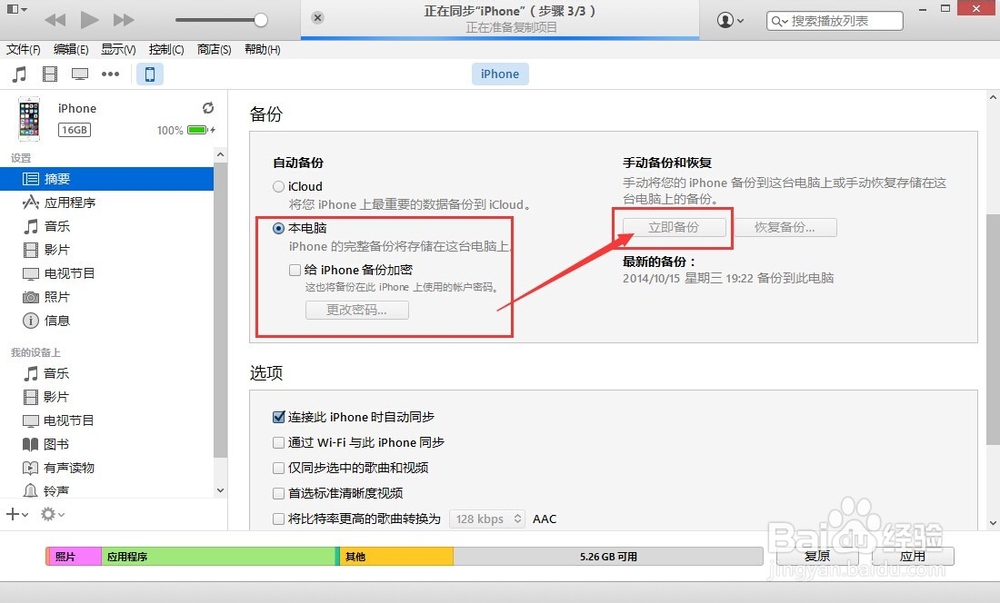Open the 128 kbps bitrate dropdown
Screen dimensions: 1000x603
pyautogui.click(x=487, y=519)
